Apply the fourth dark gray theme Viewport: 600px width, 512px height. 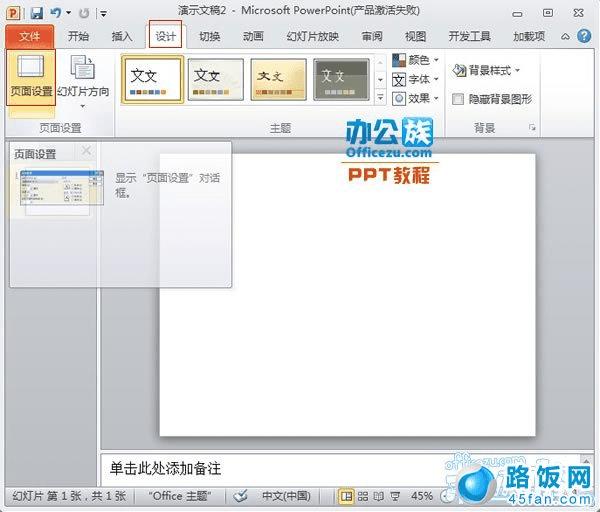click(x=341, y=79)
